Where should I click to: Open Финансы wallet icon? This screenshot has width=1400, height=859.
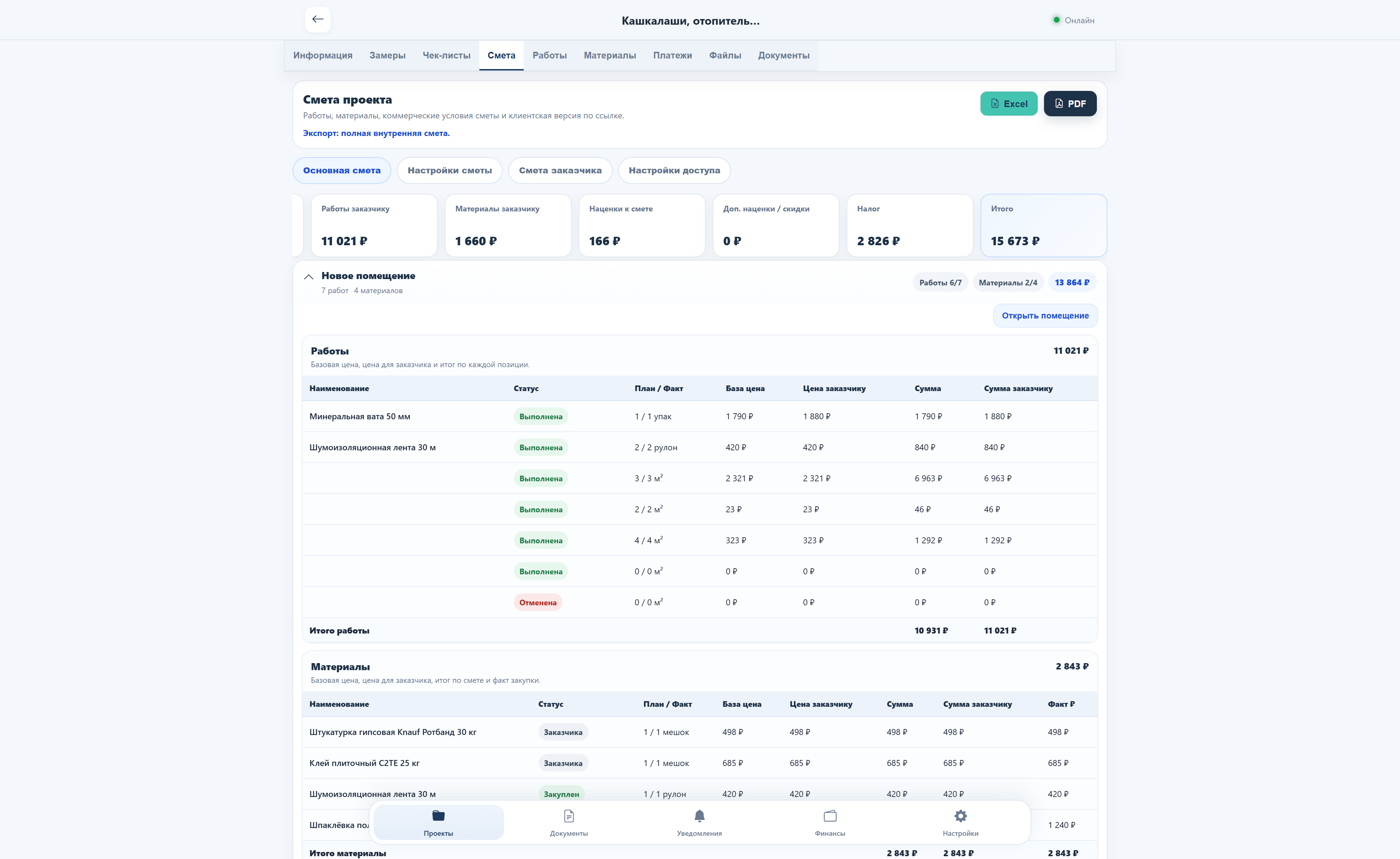(x=830, y=816)
